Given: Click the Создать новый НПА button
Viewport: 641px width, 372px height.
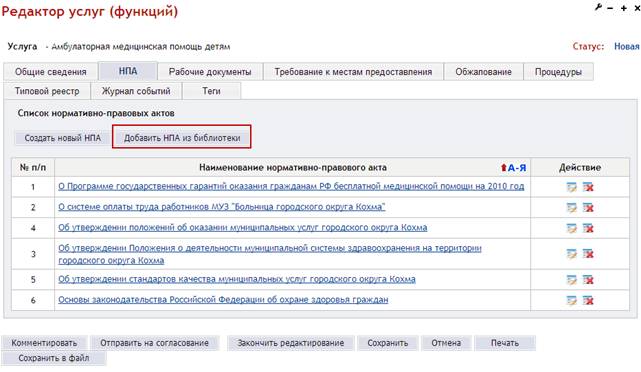Looking at the screenshot, I should (63, 138).
